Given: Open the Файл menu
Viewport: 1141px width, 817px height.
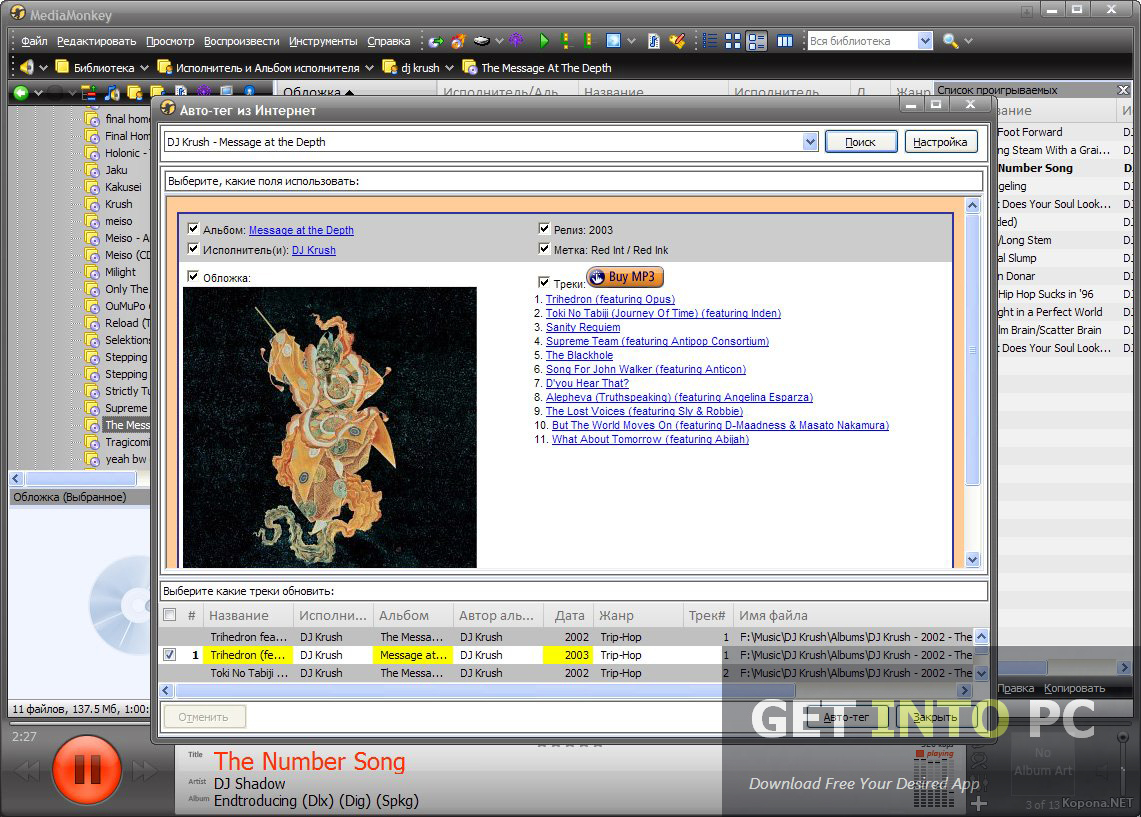Looking at the screenshot, I should [x=34, y=41].
